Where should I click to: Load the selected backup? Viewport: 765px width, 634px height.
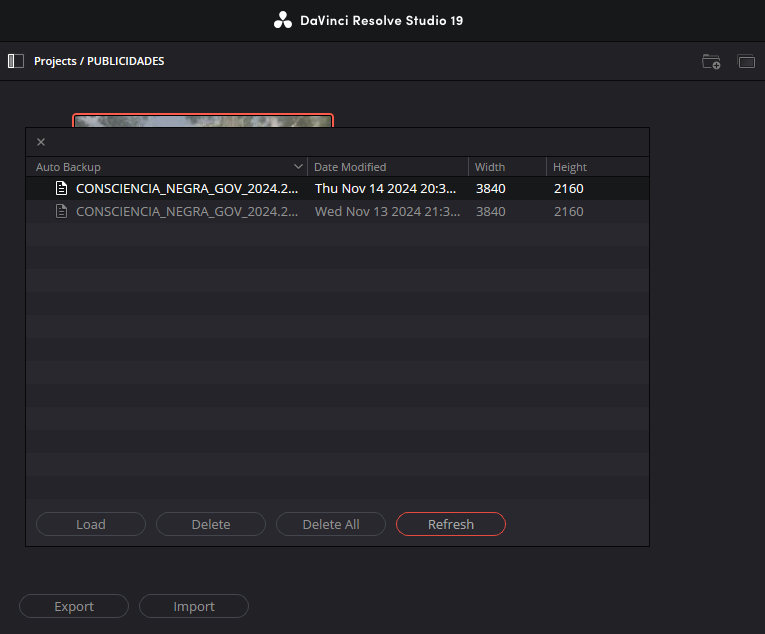tap(91, 524)
